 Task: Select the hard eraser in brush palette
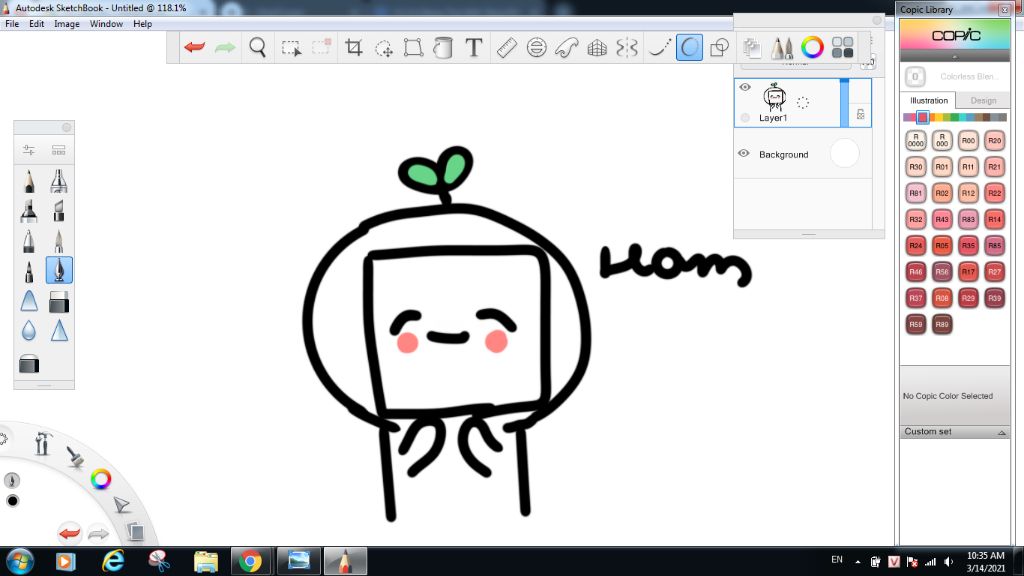(x=59, y=301)
